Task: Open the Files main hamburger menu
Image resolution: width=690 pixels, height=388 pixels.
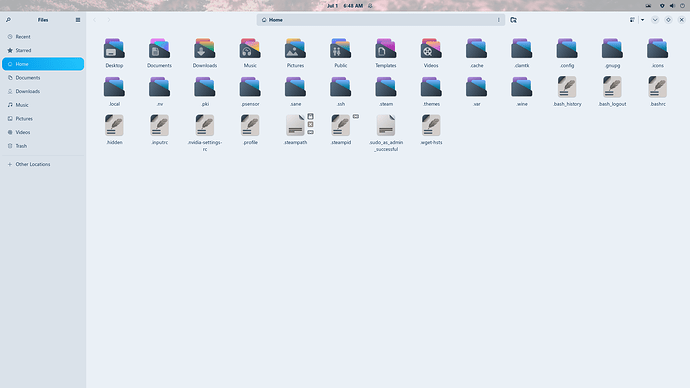Action: 78,20
